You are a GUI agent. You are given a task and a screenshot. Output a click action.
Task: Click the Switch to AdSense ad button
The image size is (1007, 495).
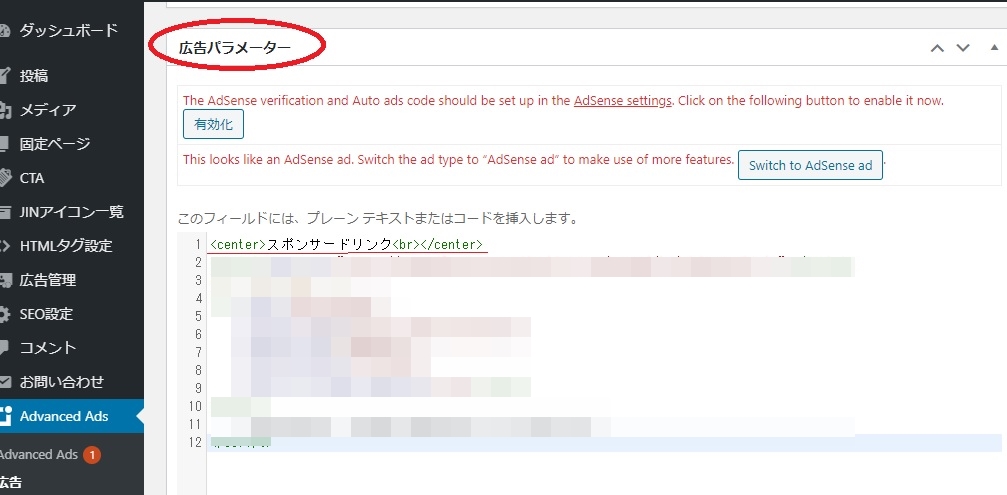tap(810, 166)
